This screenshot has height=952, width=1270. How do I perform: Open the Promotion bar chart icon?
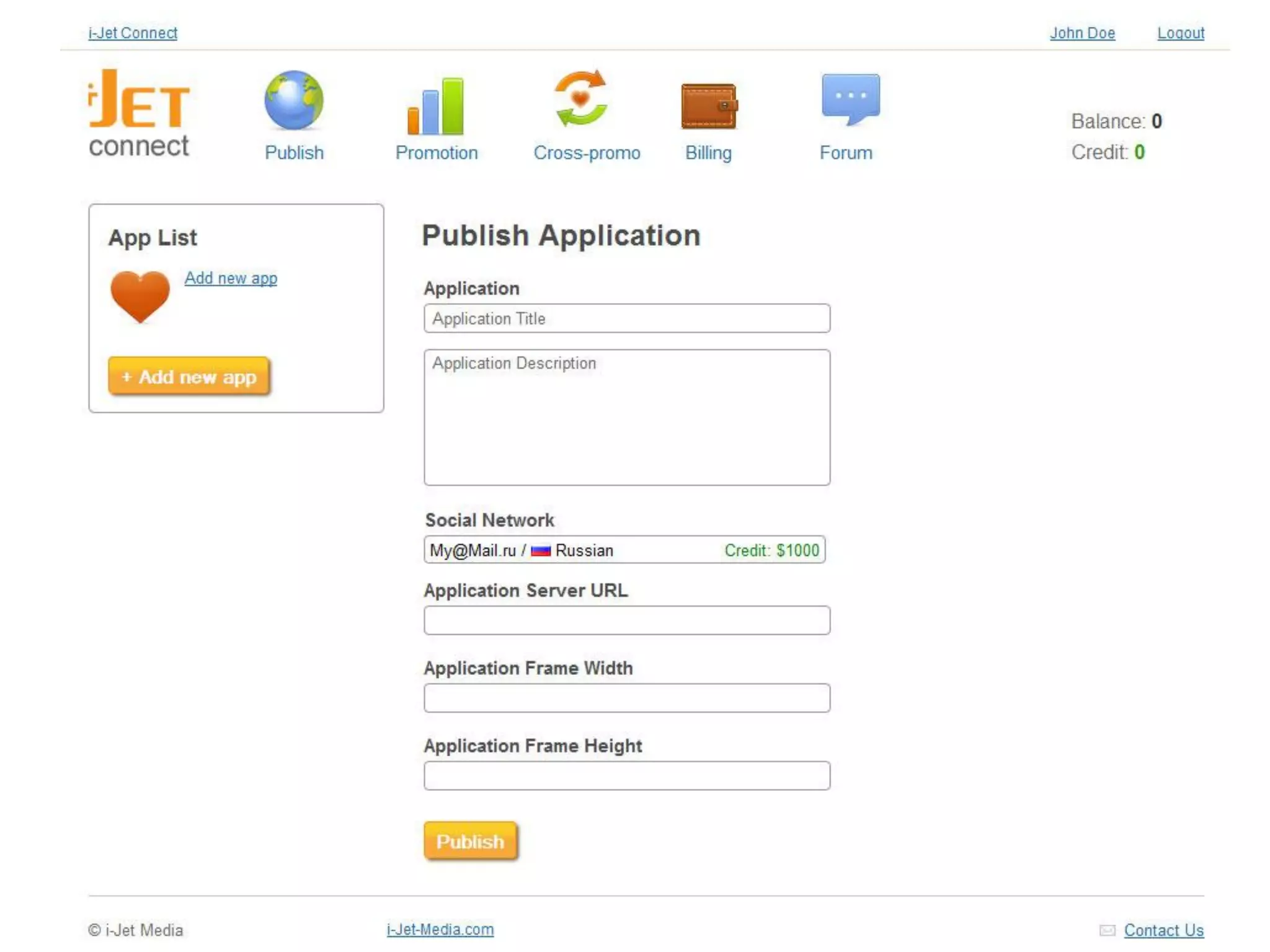click(x=435, y=106)
